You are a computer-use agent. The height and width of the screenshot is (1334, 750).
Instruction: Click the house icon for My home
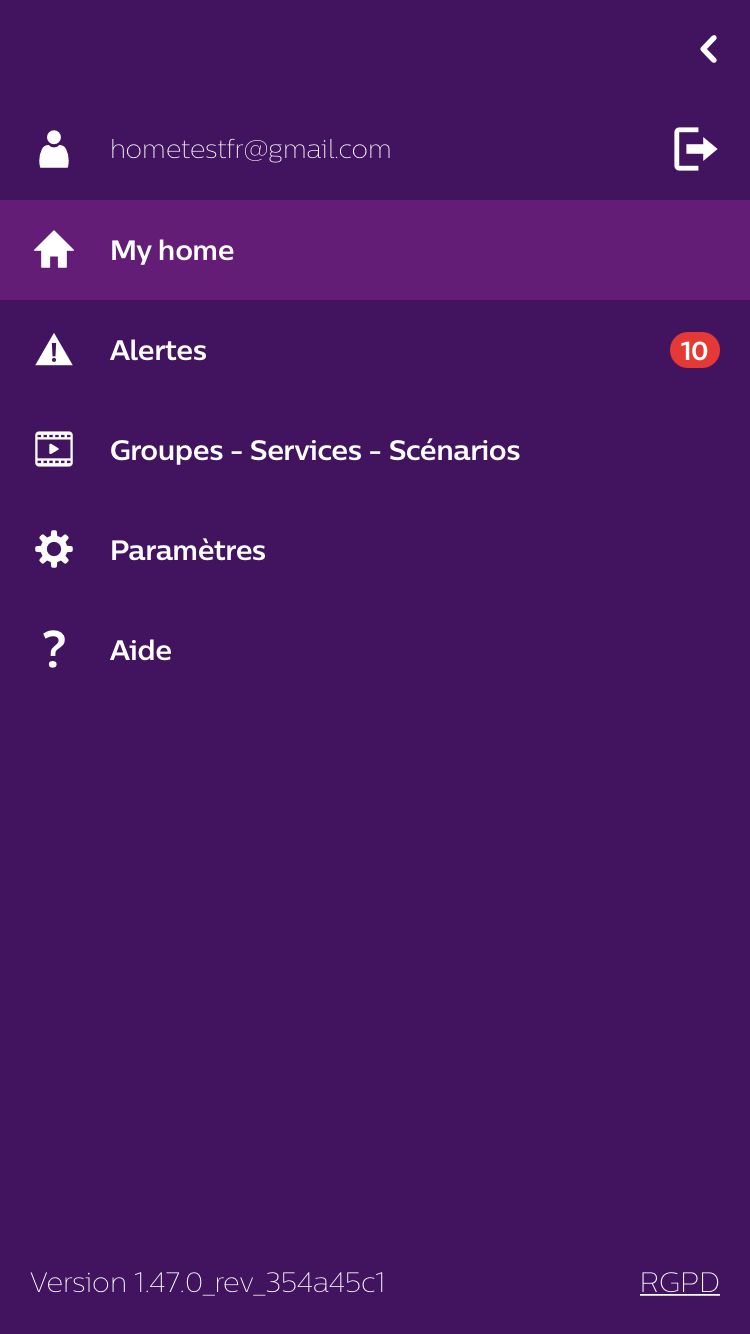click(54, 250)
